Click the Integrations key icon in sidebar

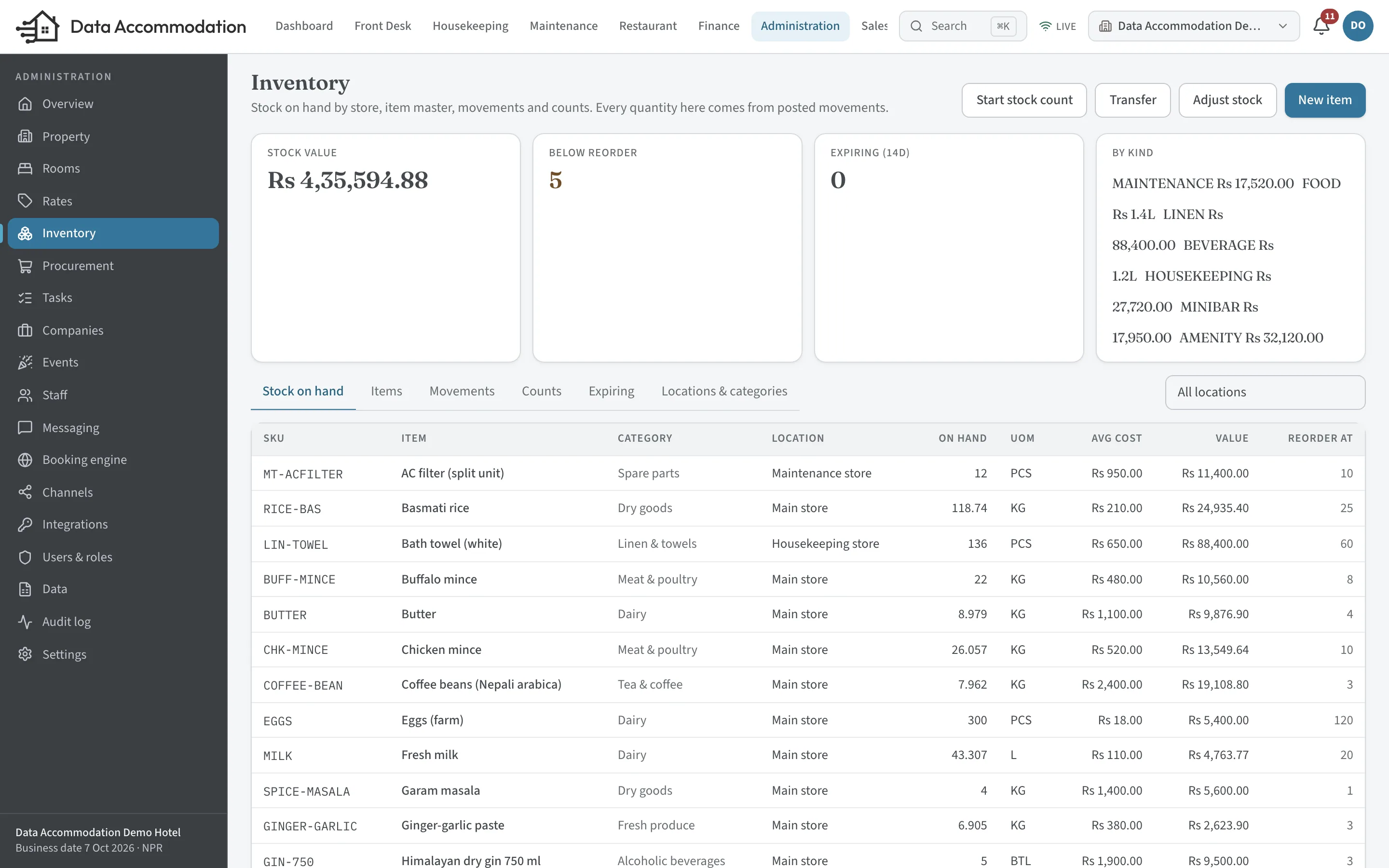pyautogui.click(x=25, y=524)
